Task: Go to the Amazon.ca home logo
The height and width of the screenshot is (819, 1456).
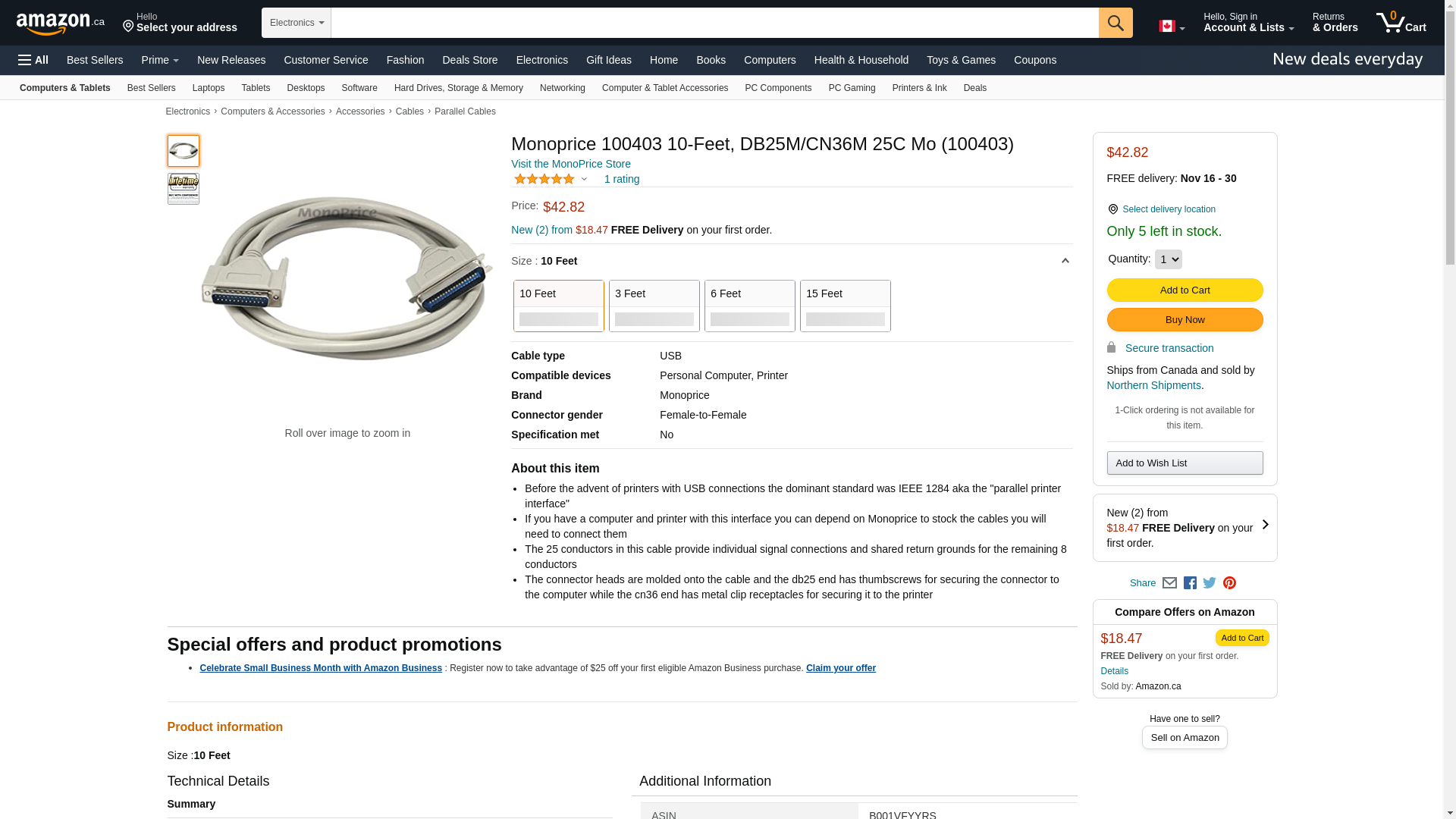Action: (x=61, y=24)
